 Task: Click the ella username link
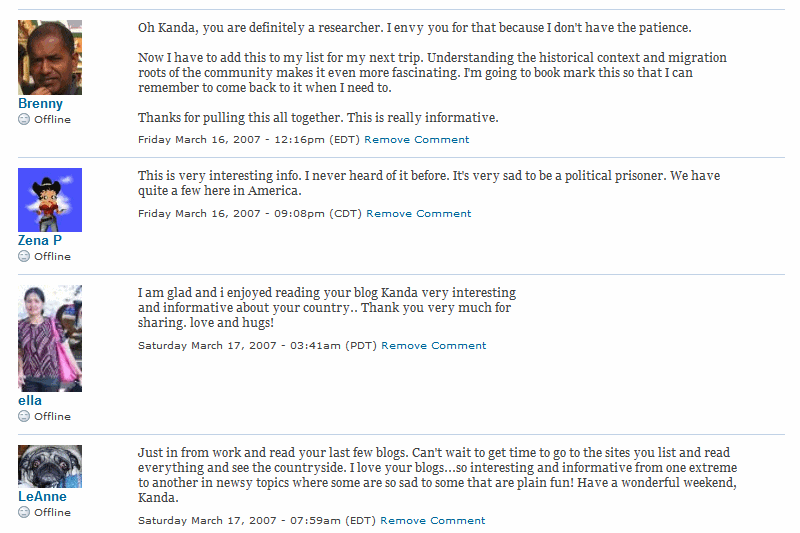(30, 400)
